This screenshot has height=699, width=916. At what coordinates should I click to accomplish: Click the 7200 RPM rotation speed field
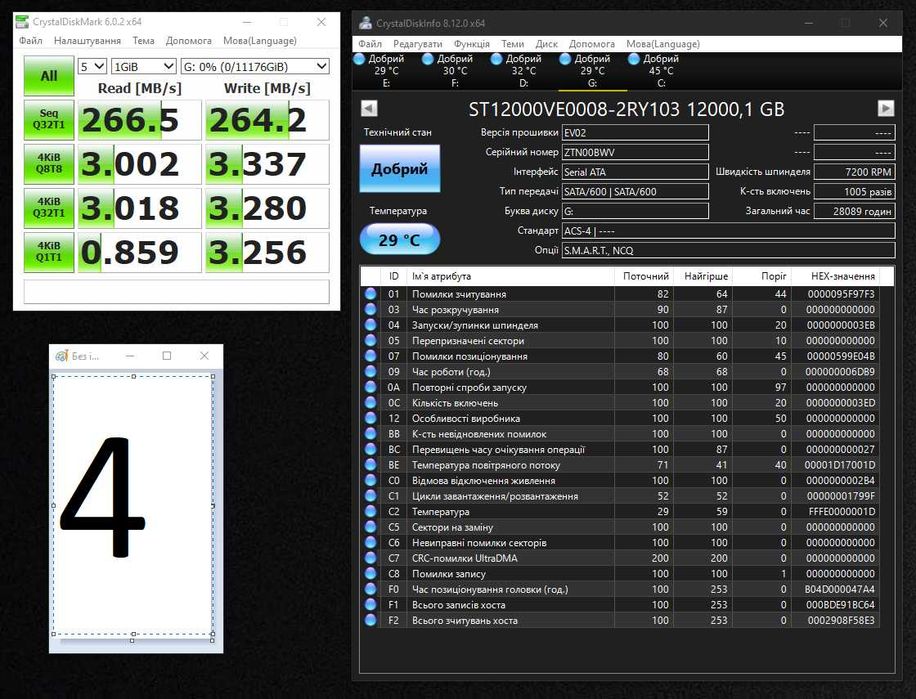pos(854,172)
